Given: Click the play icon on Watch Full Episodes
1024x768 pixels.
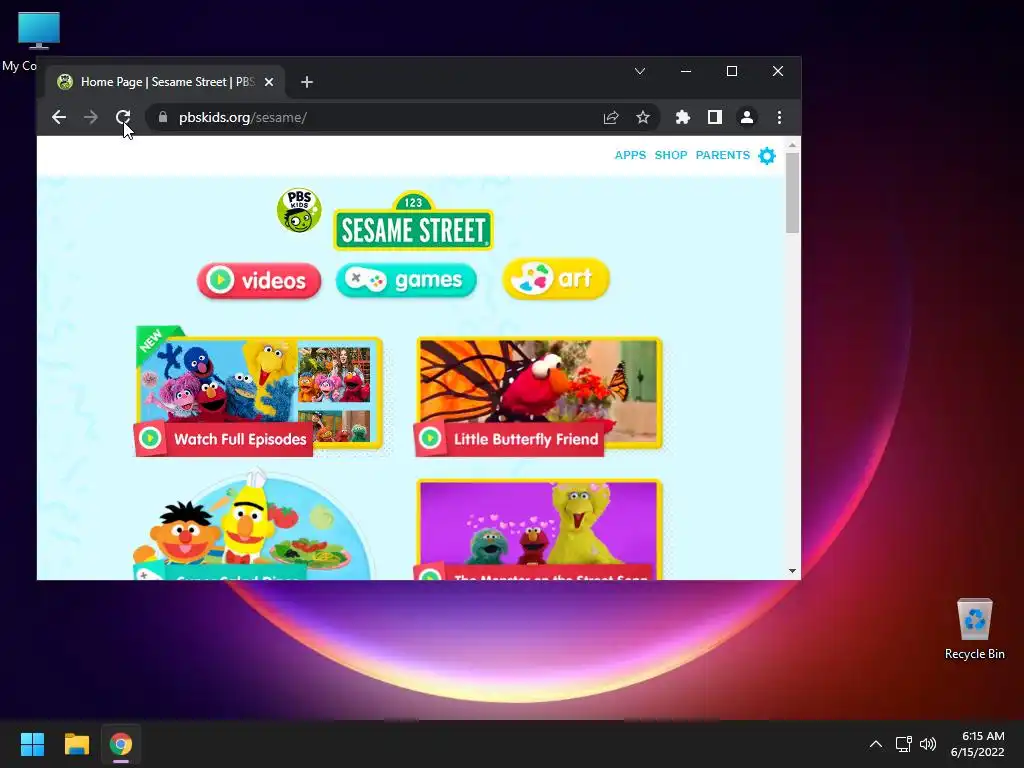Looking at the screenshot, I should [150, 438].
